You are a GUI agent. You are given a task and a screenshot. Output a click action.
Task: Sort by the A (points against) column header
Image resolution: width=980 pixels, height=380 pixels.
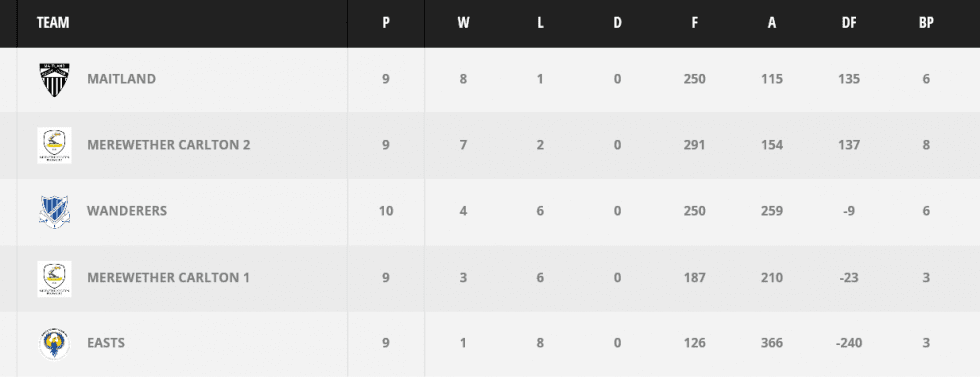(x=772, y=23)
